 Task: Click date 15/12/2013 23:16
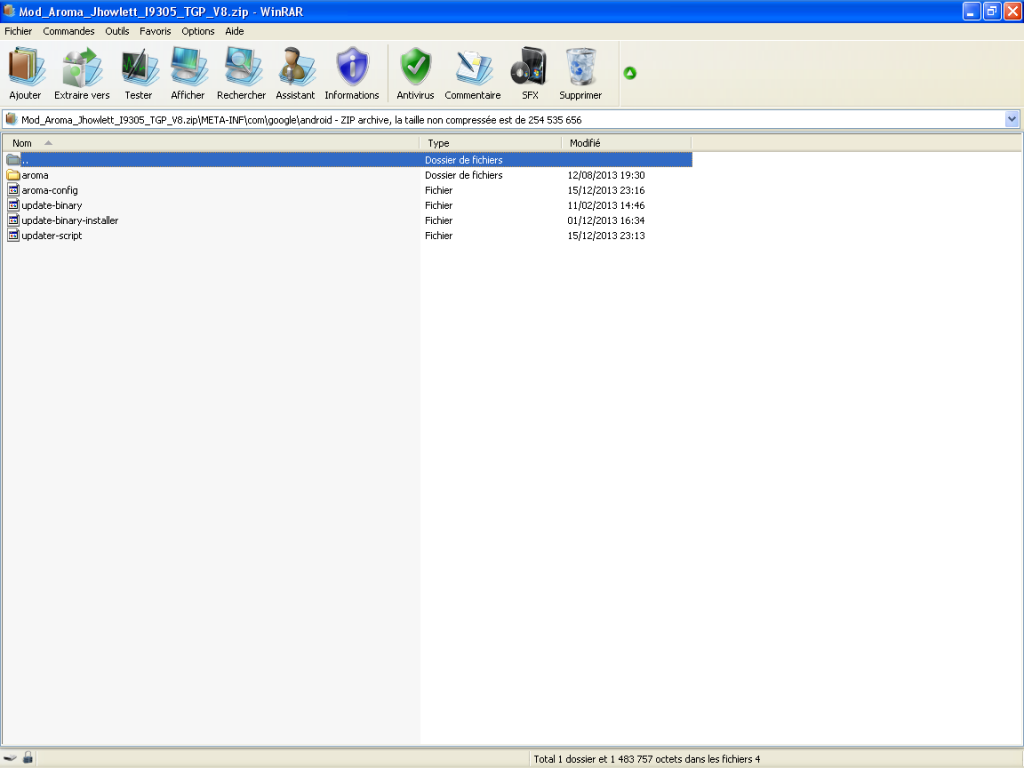click(x=606, y=190)
